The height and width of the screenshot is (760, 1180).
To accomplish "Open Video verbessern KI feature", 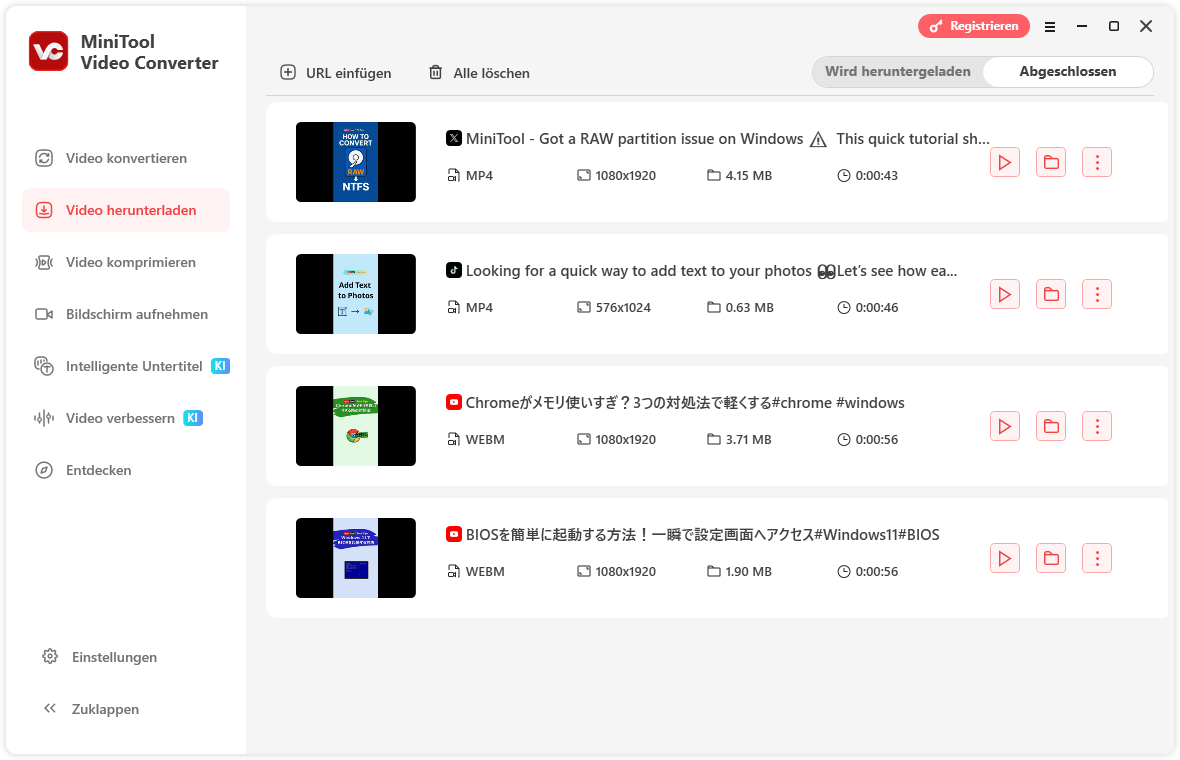I will pyautogui.click(x=126, y=418).
